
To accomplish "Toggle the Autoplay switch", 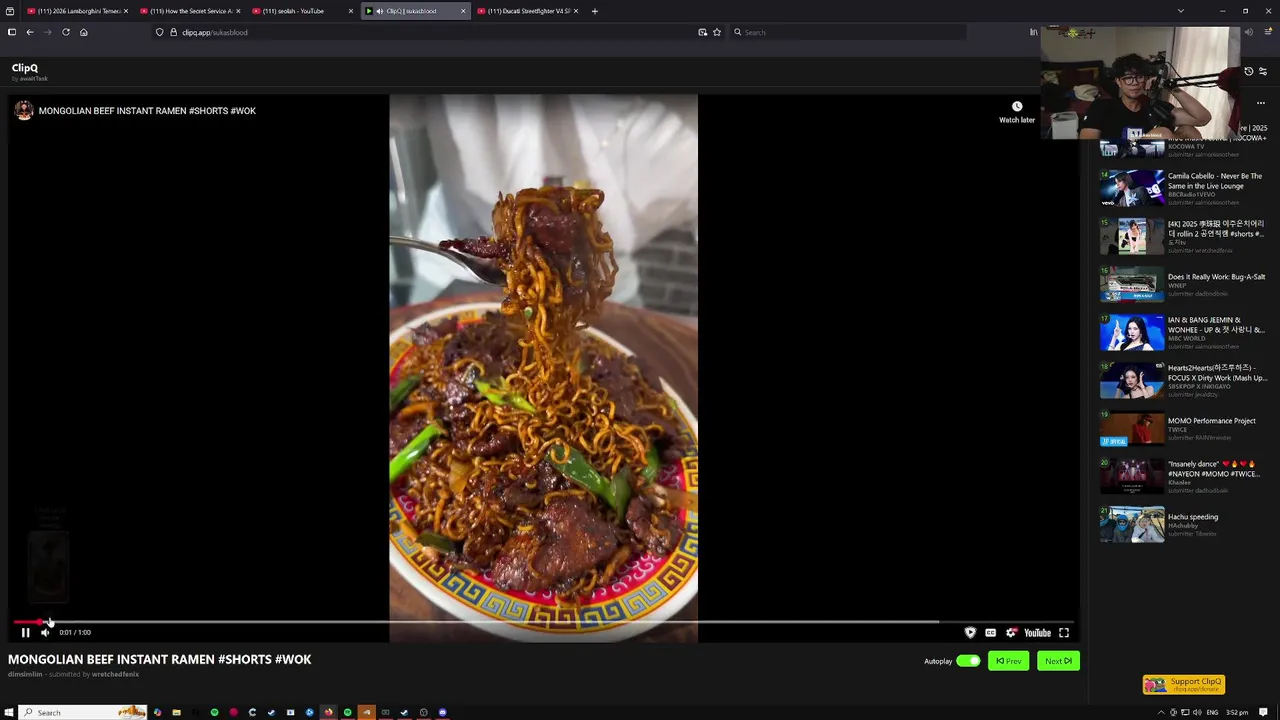I will 968,661.
